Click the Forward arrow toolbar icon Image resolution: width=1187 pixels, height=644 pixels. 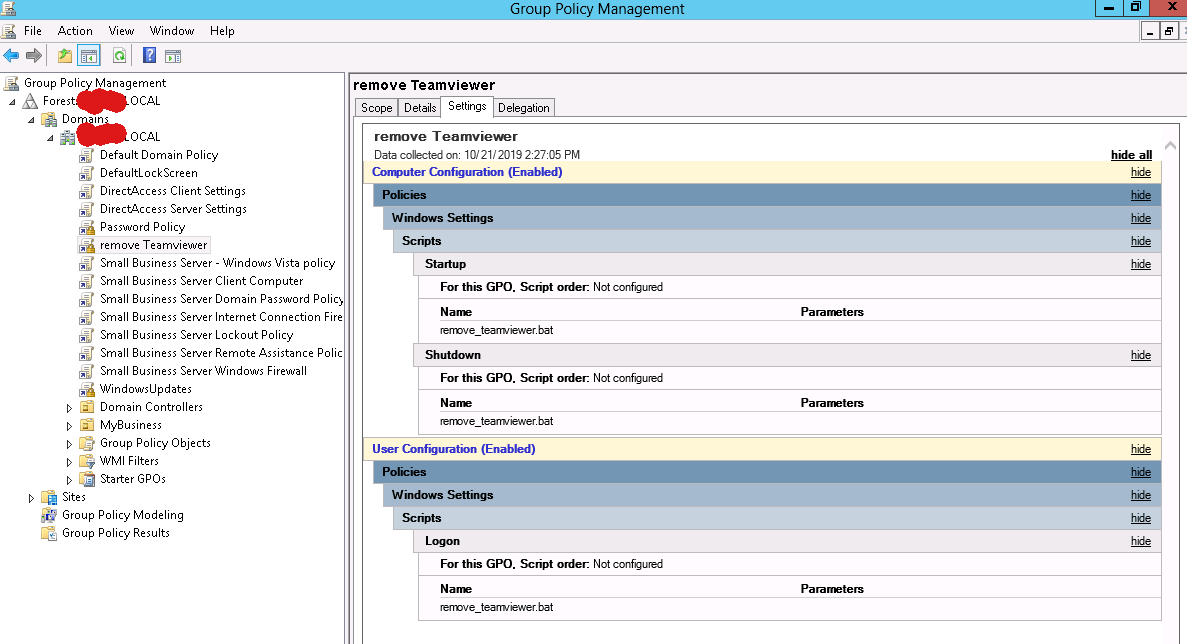coord(33,55)
